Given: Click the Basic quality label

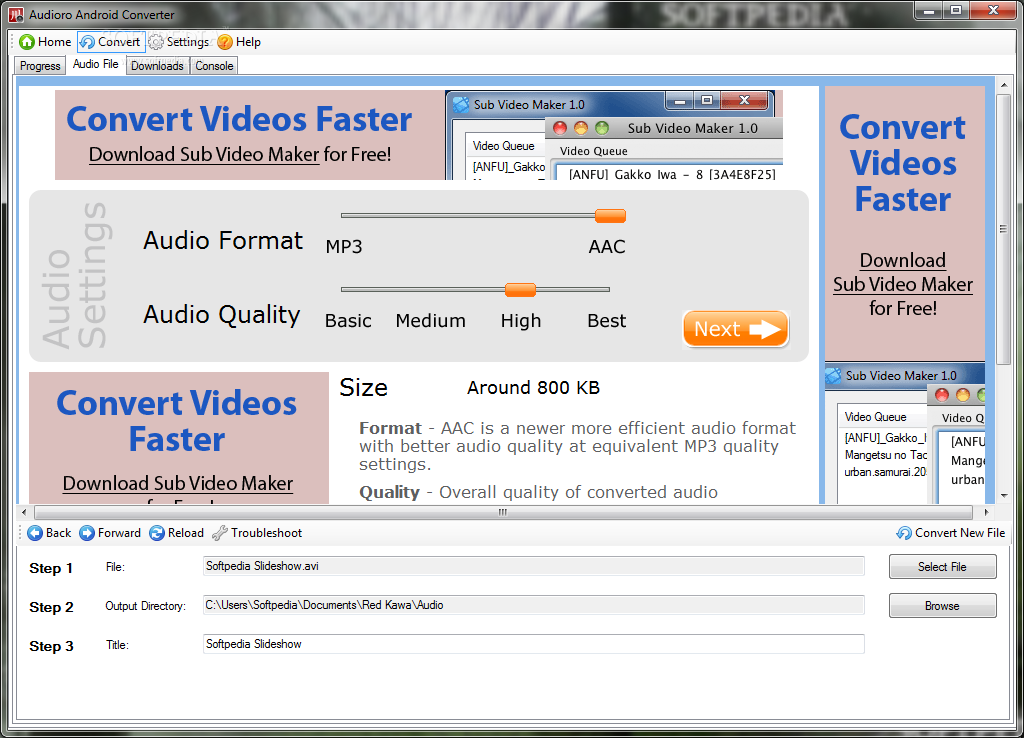Looking at the screenshot, I should [348, 321].
